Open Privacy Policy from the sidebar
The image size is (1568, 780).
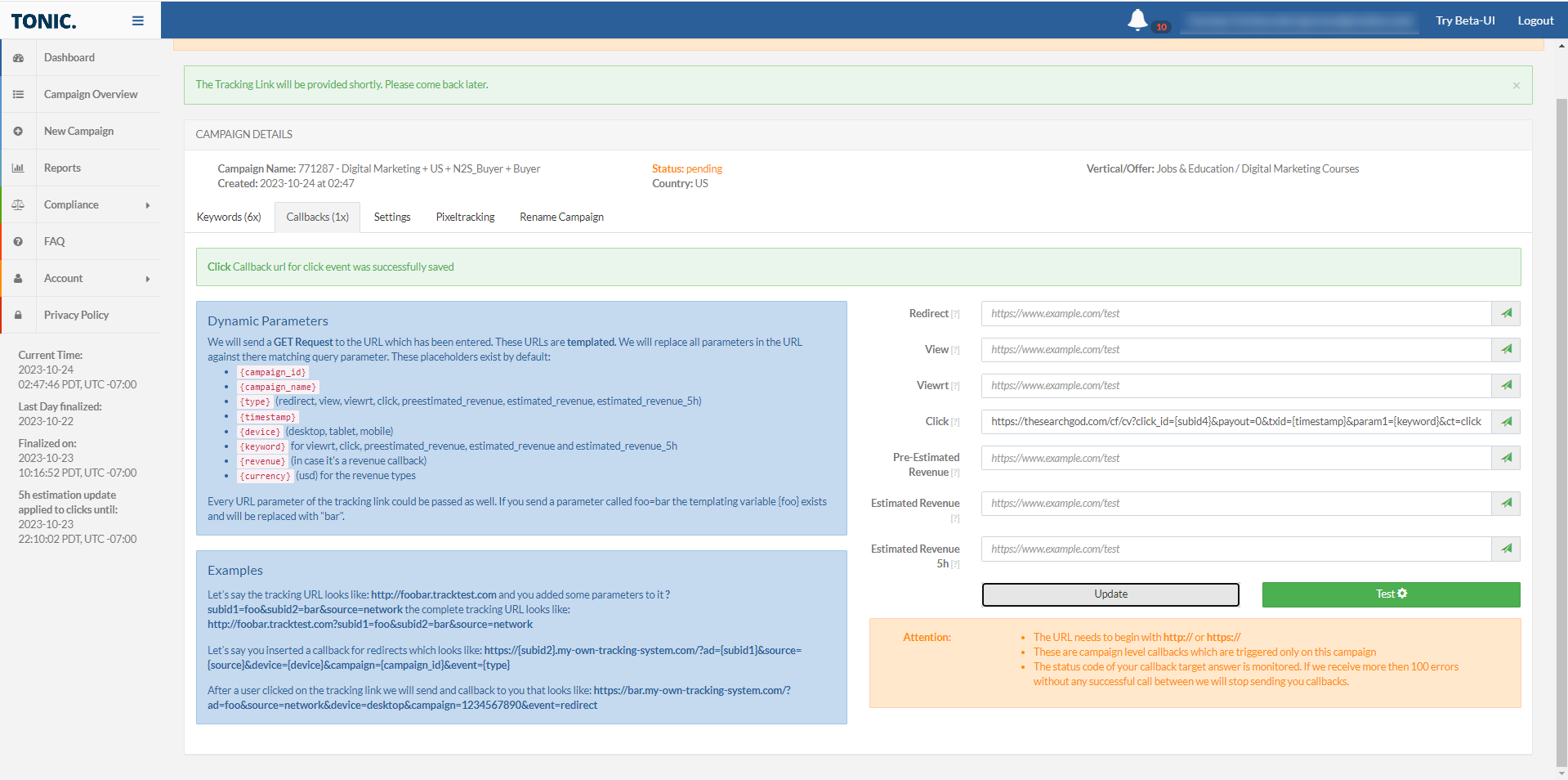(x=76, y=315)
